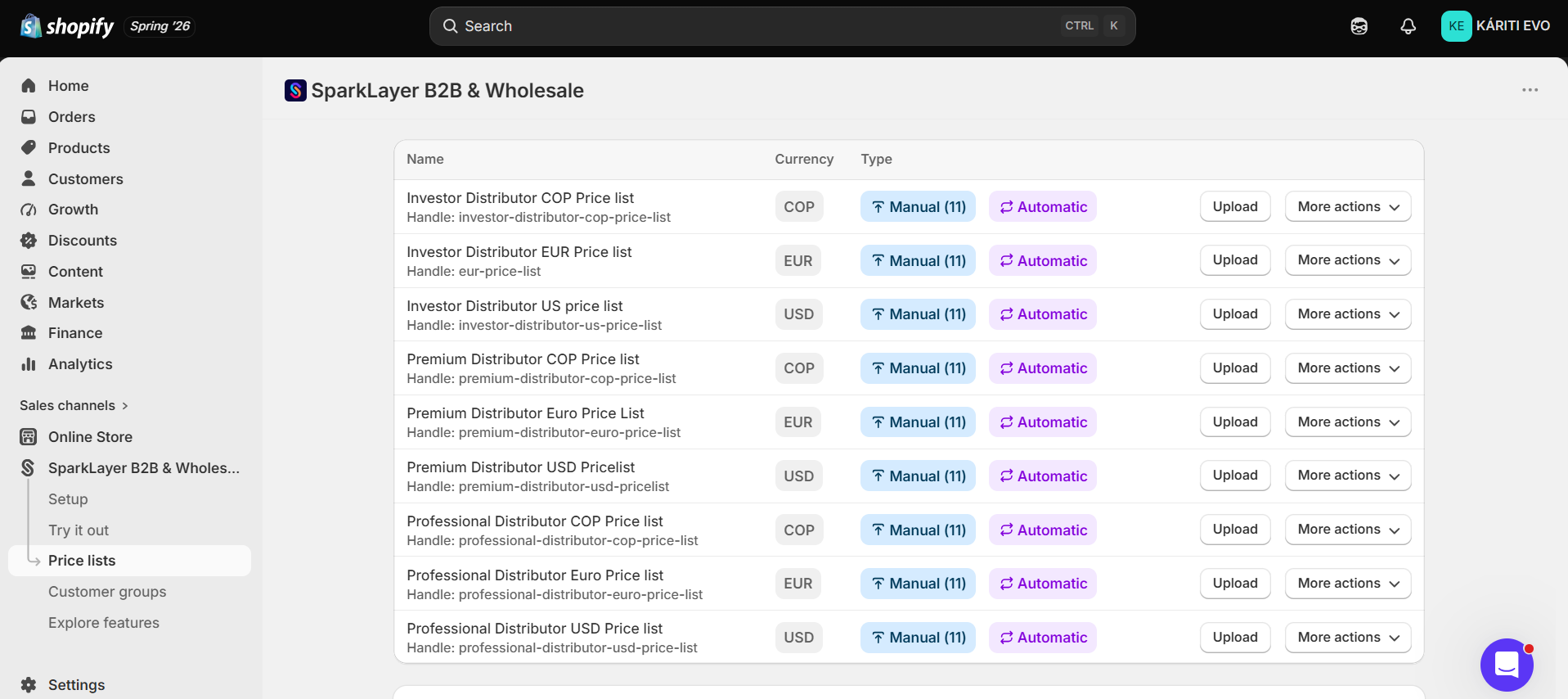Click the Finance bank icon
Image resolution: width=1568 pixels, height=699 pixels.
(29, 333)
